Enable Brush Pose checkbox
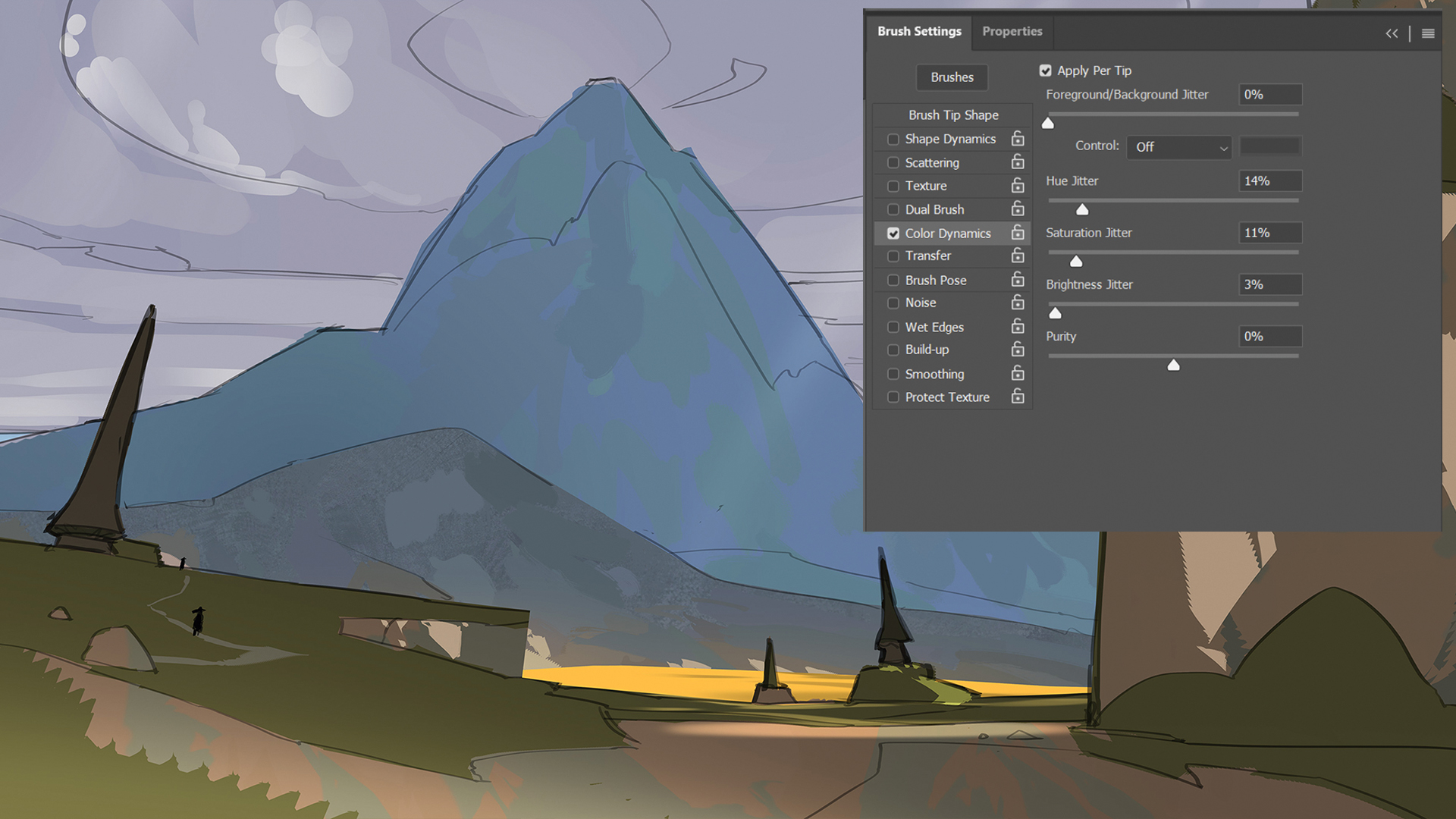Screen dimensions: 1456x819 [x=893, y=281]
